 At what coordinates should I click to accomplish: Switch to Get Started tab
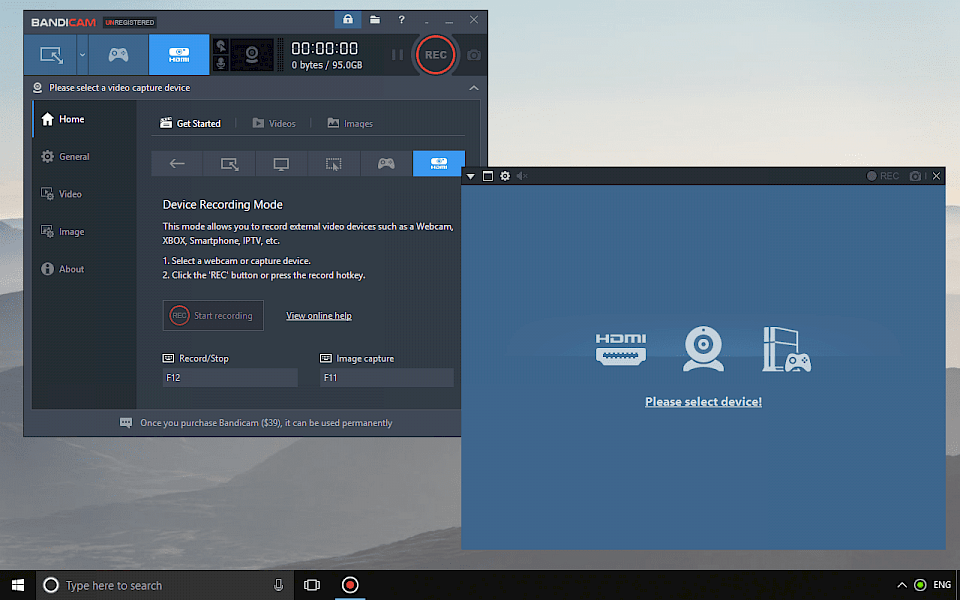190,123
